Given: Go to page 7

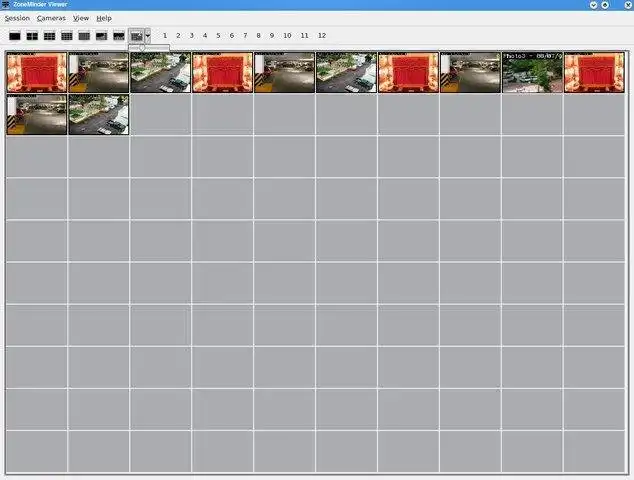Looking at the screenshot, I should click(x=245, y=36).
